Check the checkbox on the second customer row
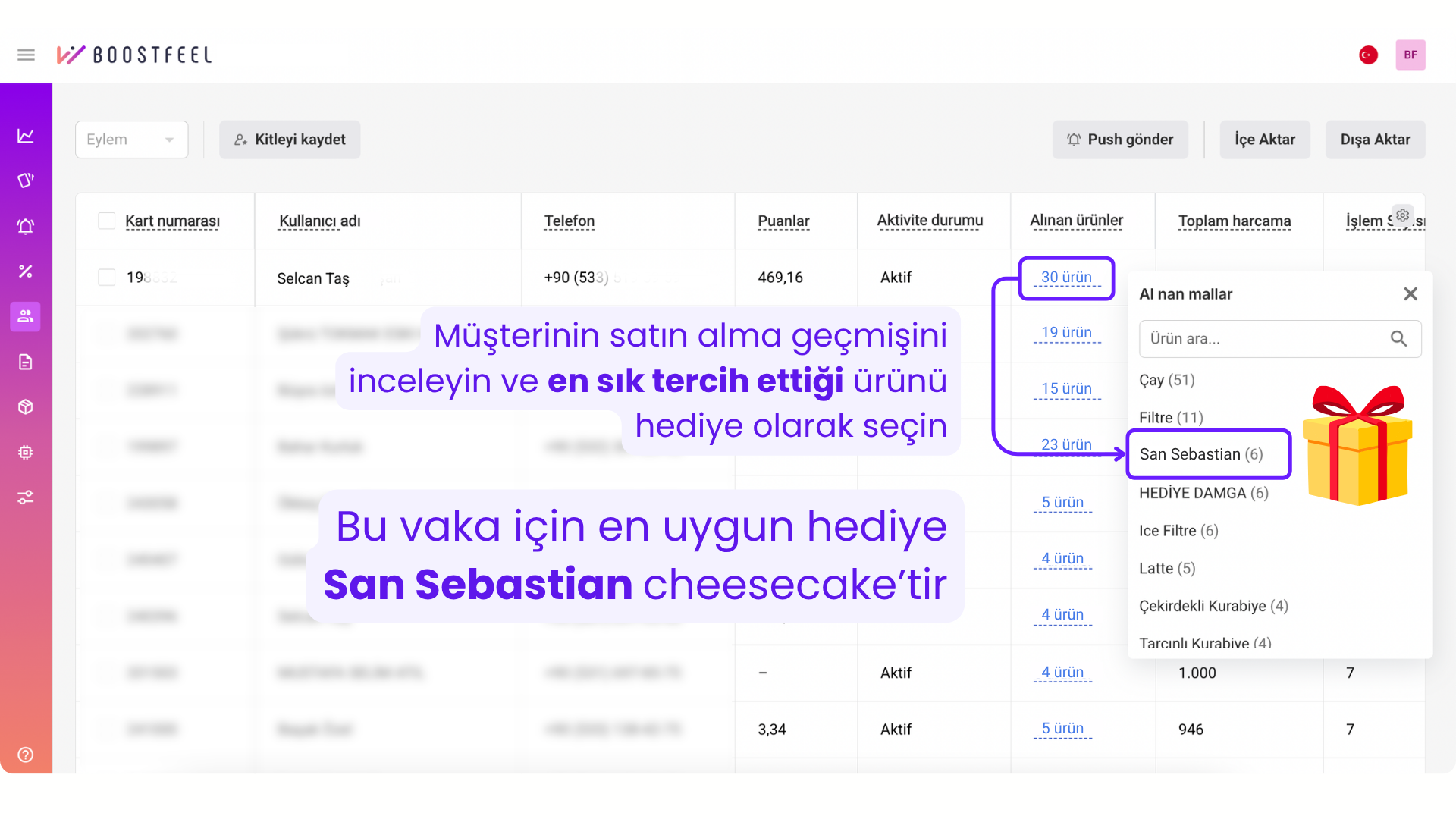Screen dimensions: 1456x819 point(106,334)
